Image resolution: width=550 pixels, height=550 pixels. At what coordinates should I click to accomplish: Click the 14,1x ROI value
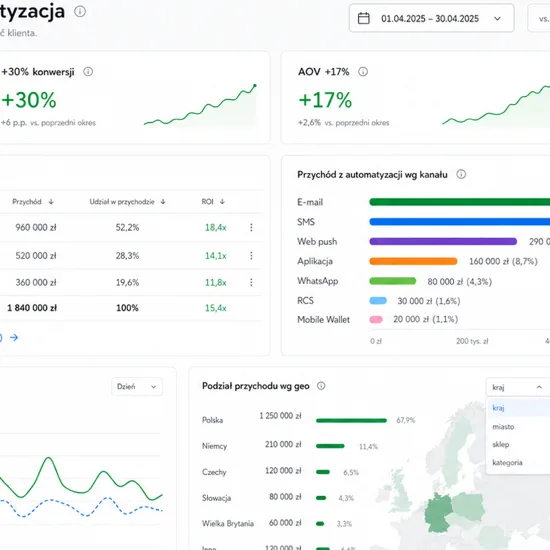coord(215,256)
